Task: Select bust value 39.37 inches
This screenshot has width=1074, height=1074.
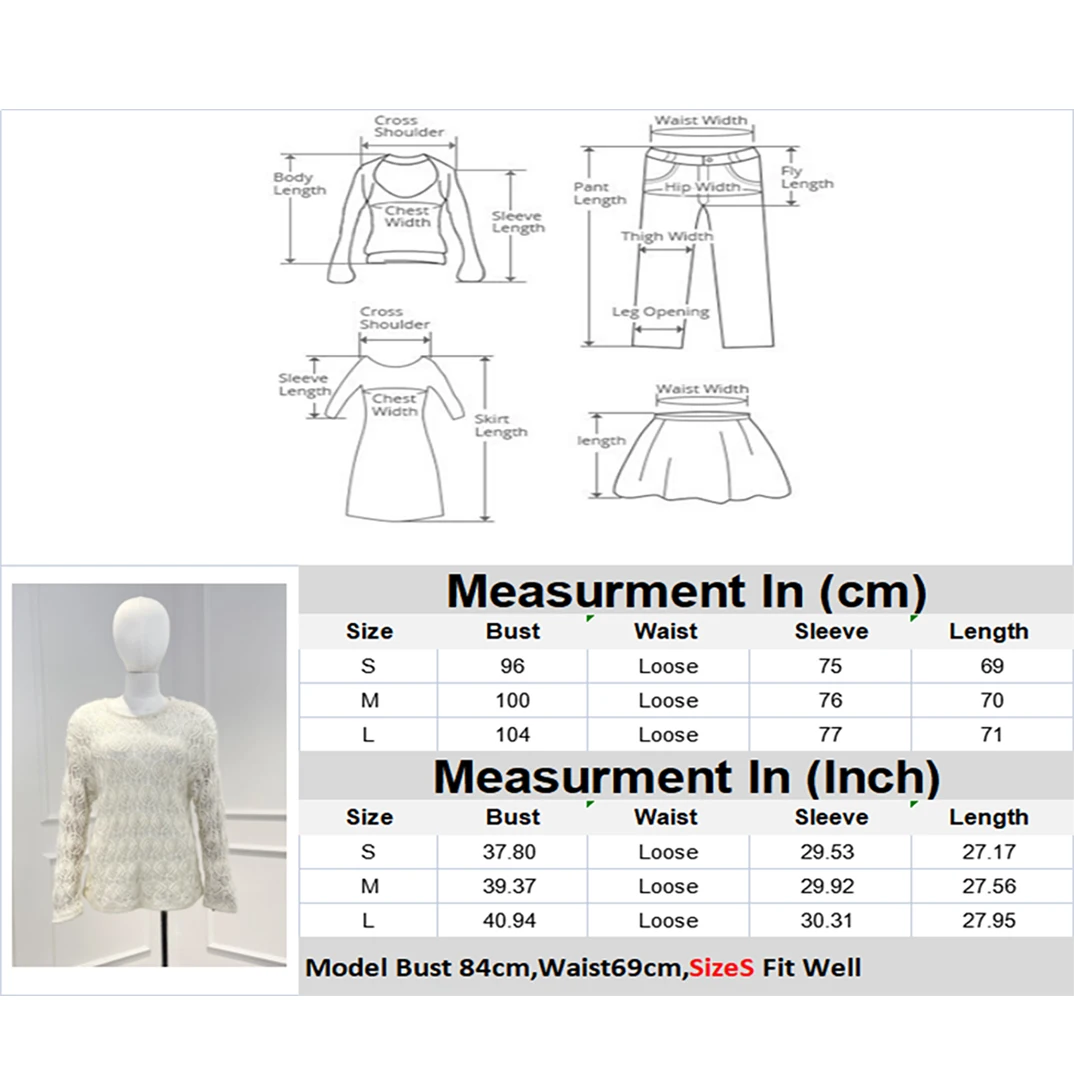Action: 509,886
